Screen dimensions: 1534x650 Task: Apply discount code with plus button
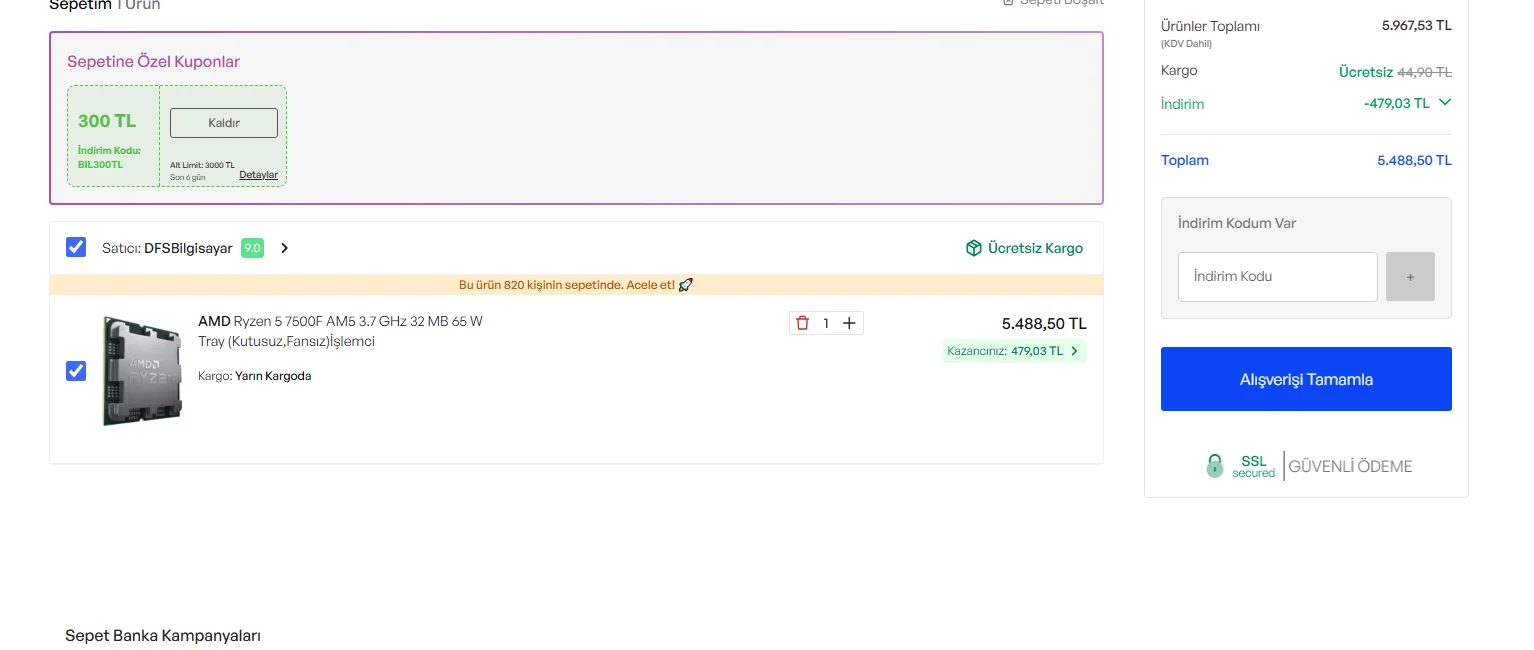click(x=1410, y=277)
